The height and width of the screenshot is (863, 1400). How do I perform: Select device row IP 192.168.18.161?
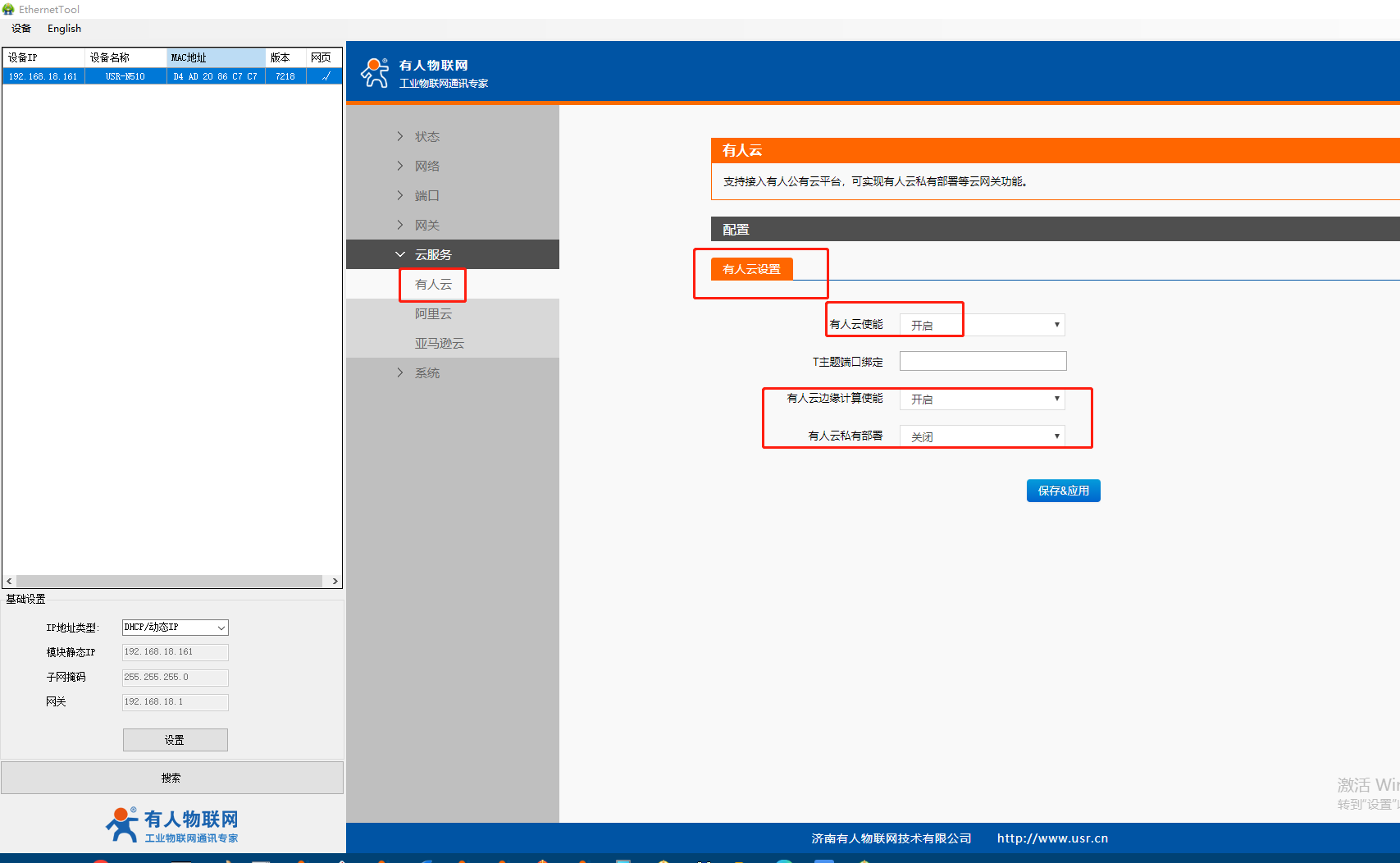tap(43, 76)
